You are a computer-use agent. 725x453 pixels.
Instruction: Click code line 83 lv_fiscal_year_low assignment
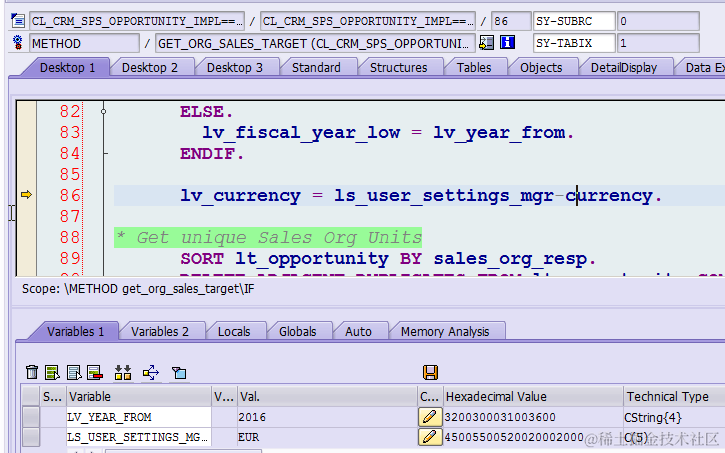(388, 133)
